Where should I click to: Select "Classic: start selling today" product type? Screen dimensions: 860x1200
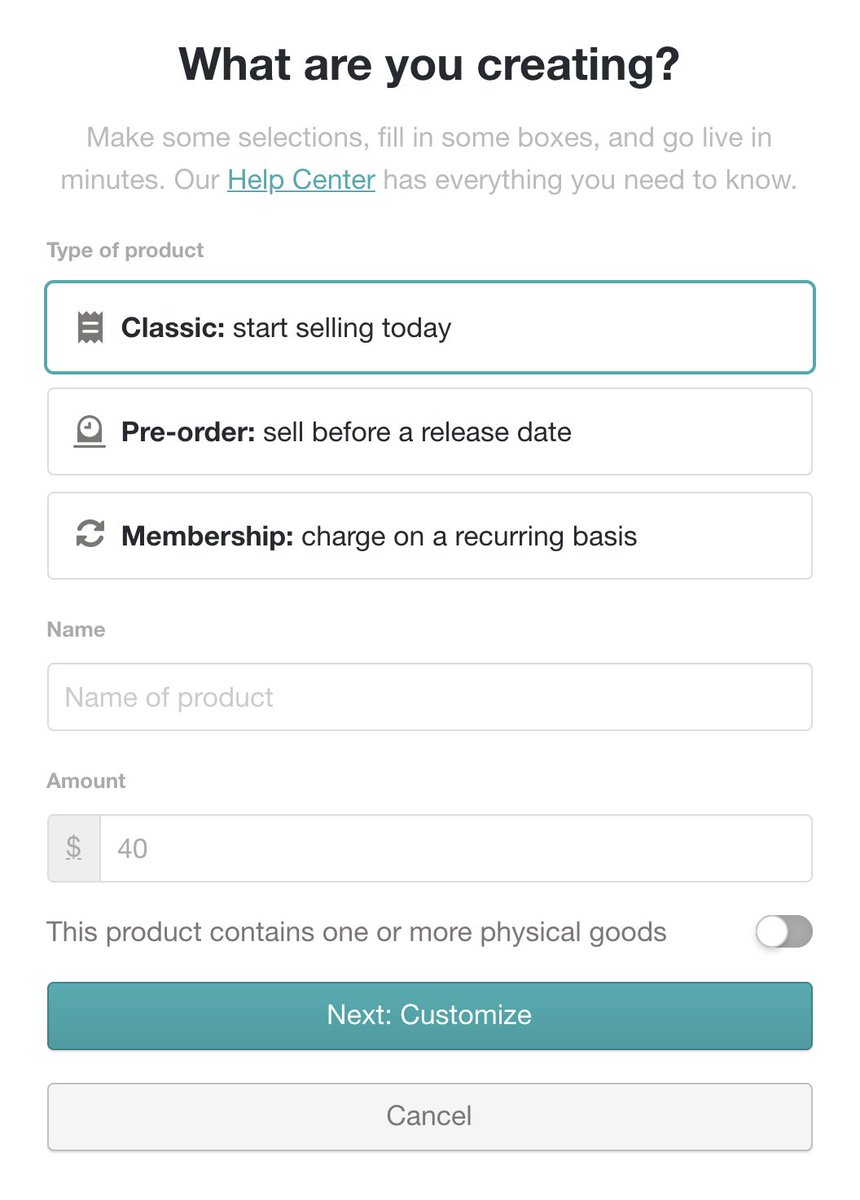(430, 327)
